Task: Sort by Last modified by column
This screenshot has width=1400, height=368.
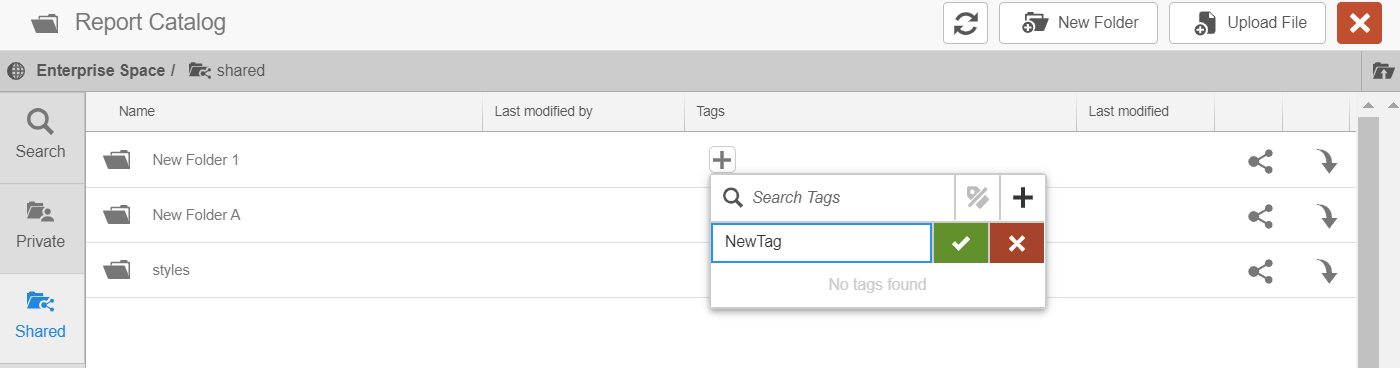Action: 544,111
